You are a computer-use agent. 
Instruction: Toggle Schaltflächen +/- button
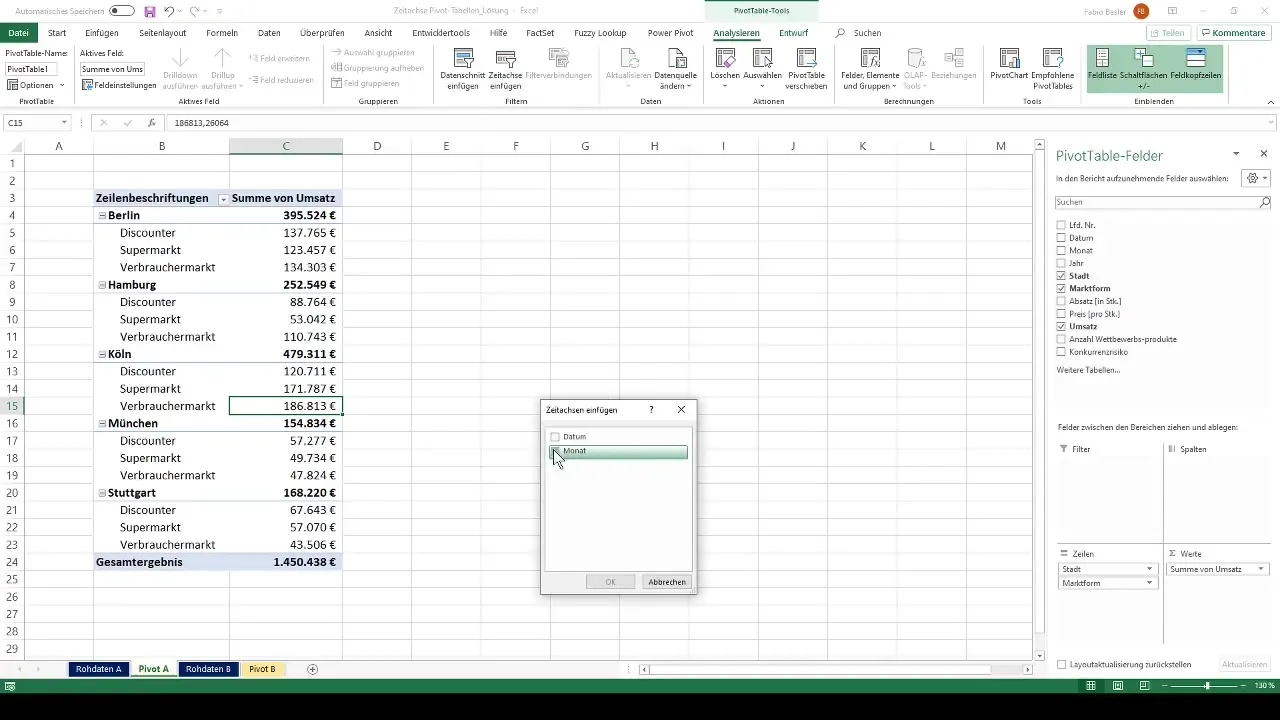coord(1143,68)
